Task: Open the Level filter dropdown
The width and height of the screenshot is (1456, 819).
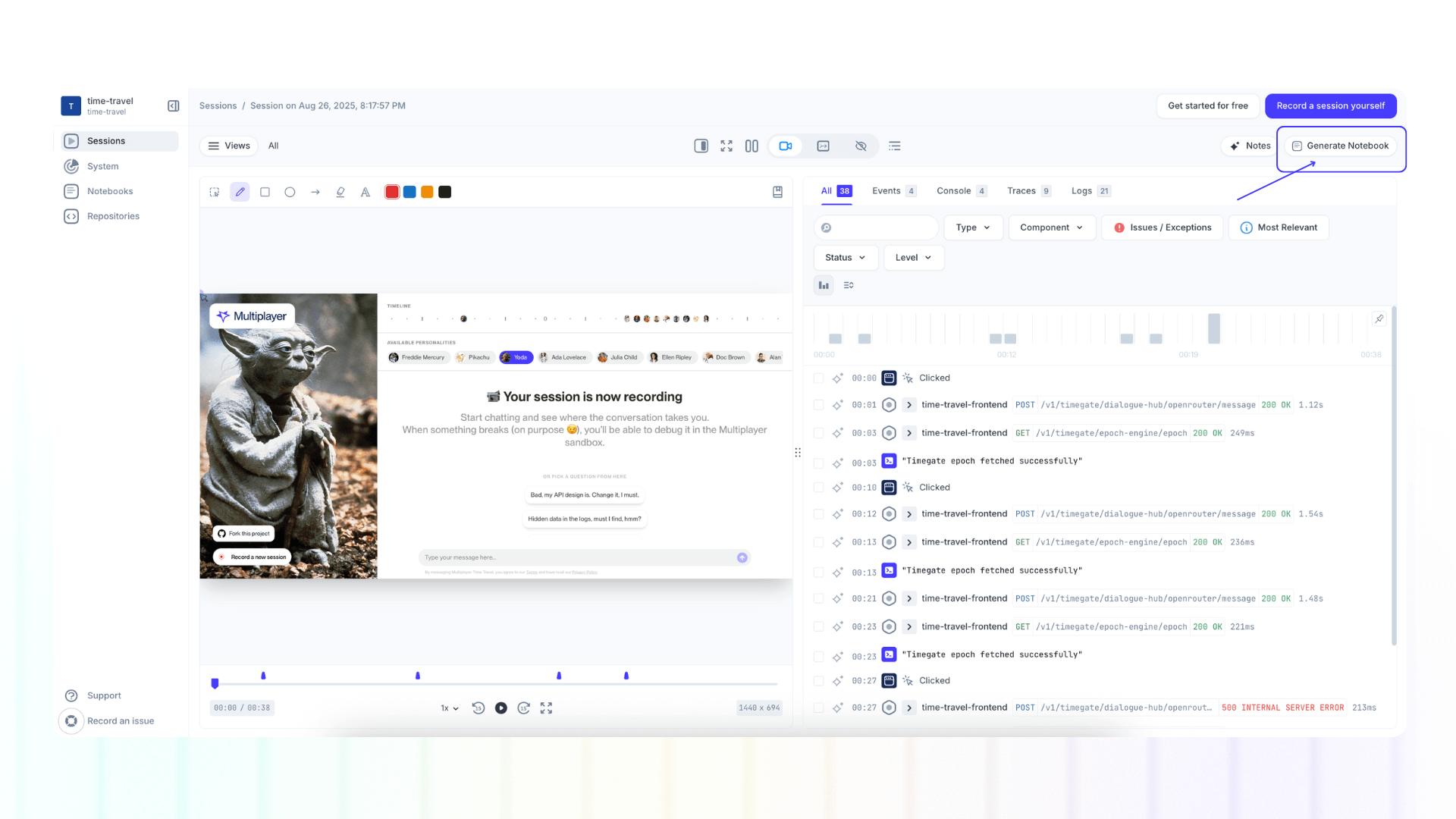Action: click(913, 258)
